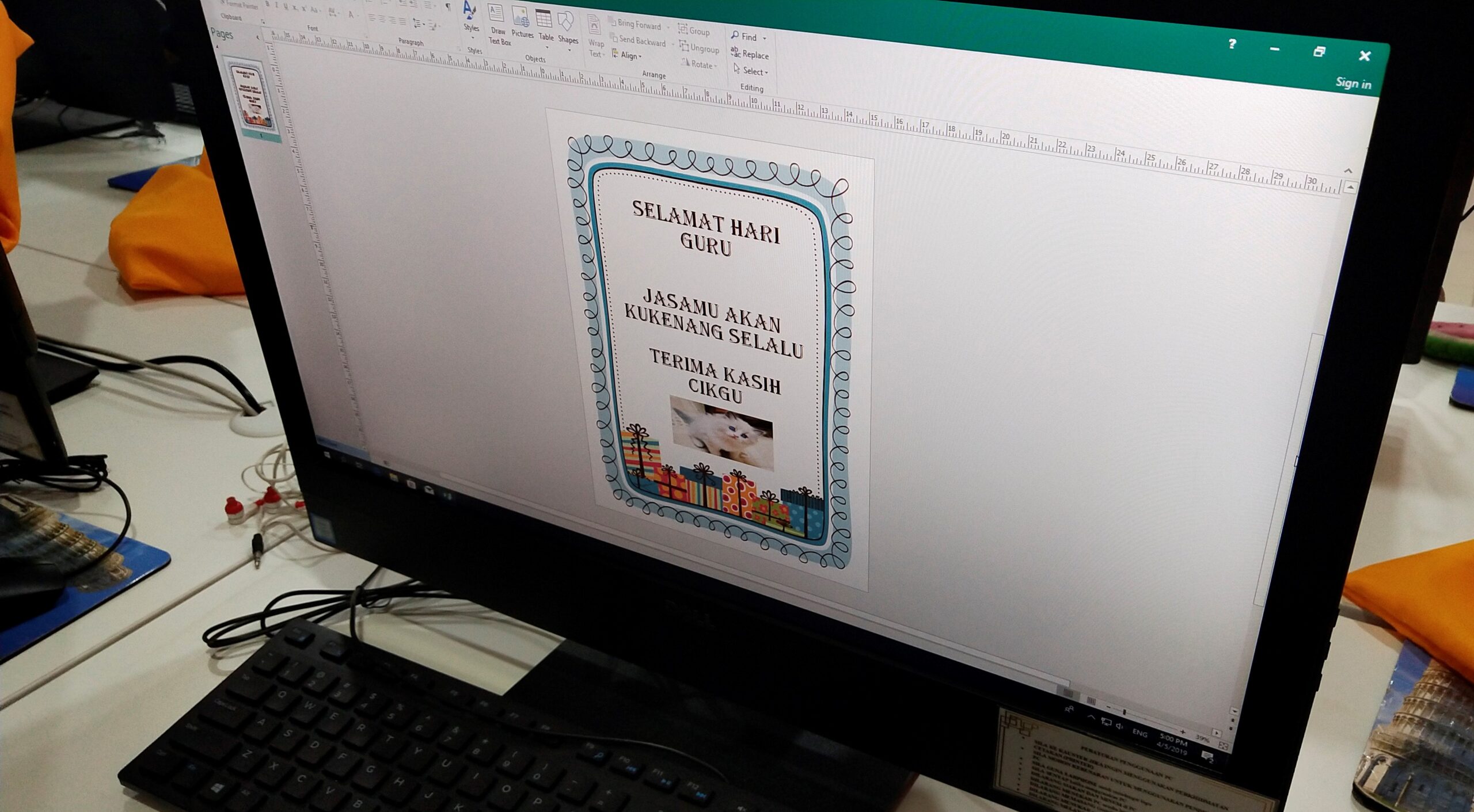Toggle Bold formatting
1474x812 pixels.
[267, 4]
